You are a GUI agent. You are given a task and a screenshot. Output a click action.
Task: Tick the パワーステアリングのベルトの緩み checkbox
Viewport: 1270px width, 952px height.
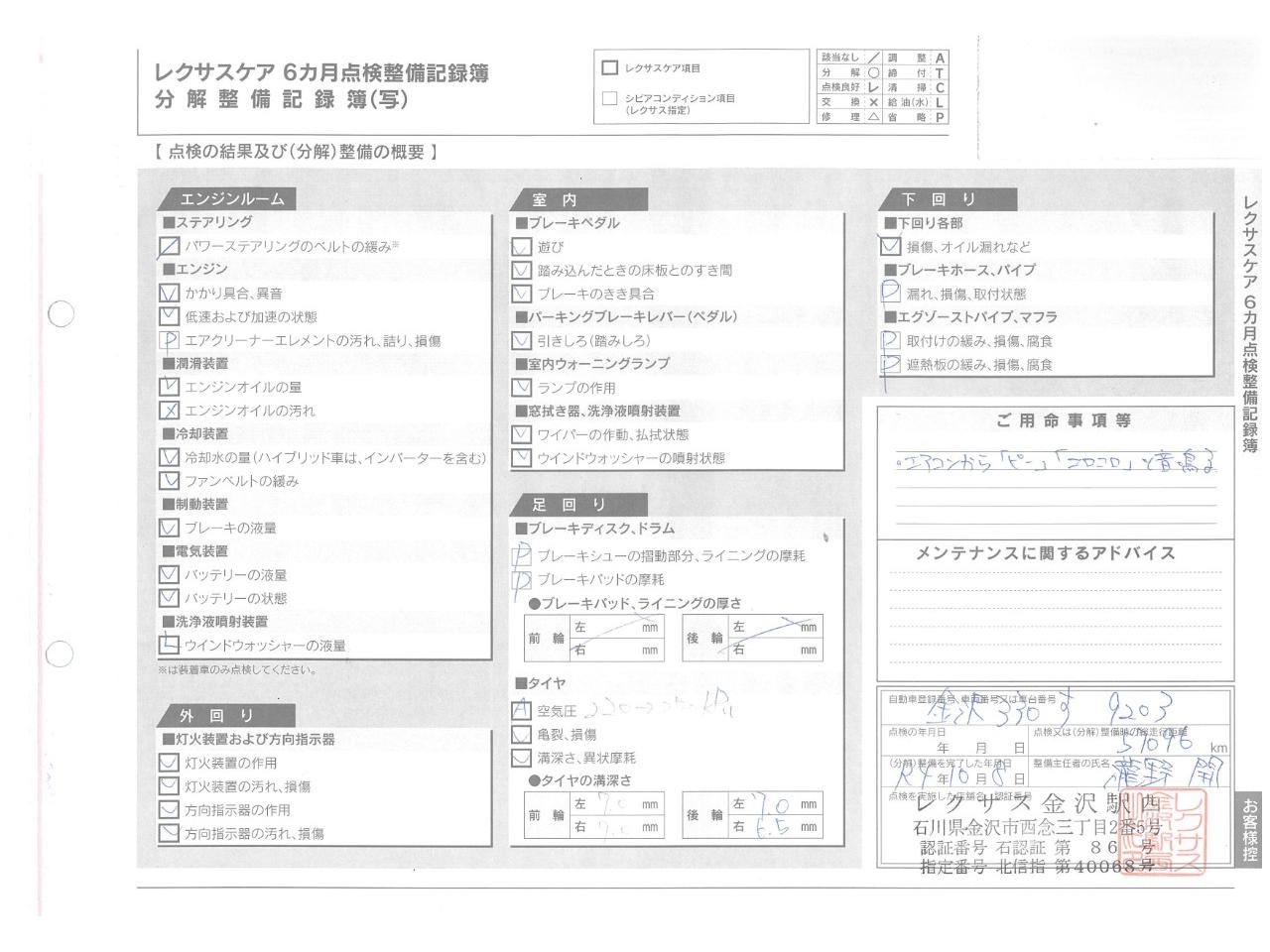click(x=170, y=246)
